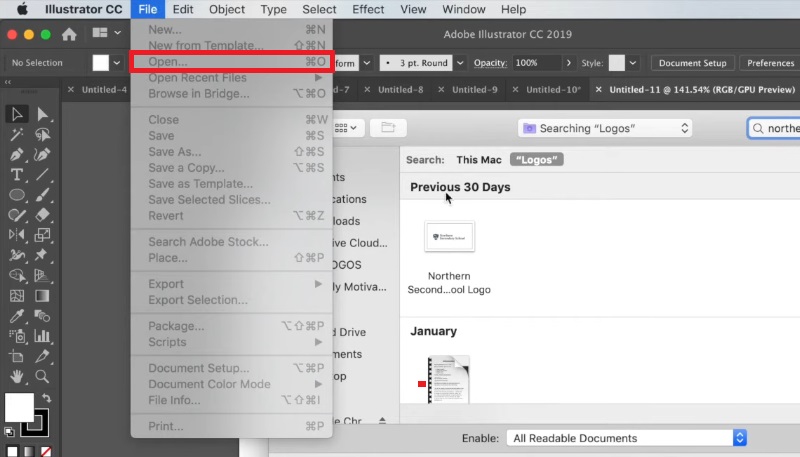Open the graphic Style dropdown

pos(633,63)
